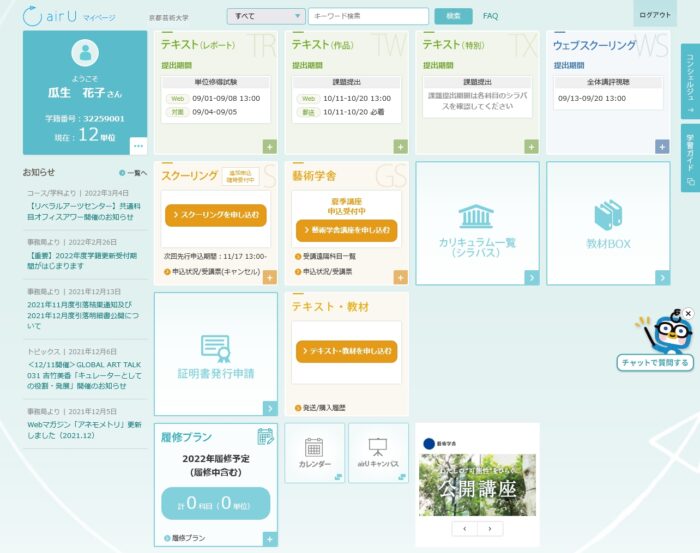Click the 履修プラン notepad icon
Screen dimensions: 700x553
265,436
